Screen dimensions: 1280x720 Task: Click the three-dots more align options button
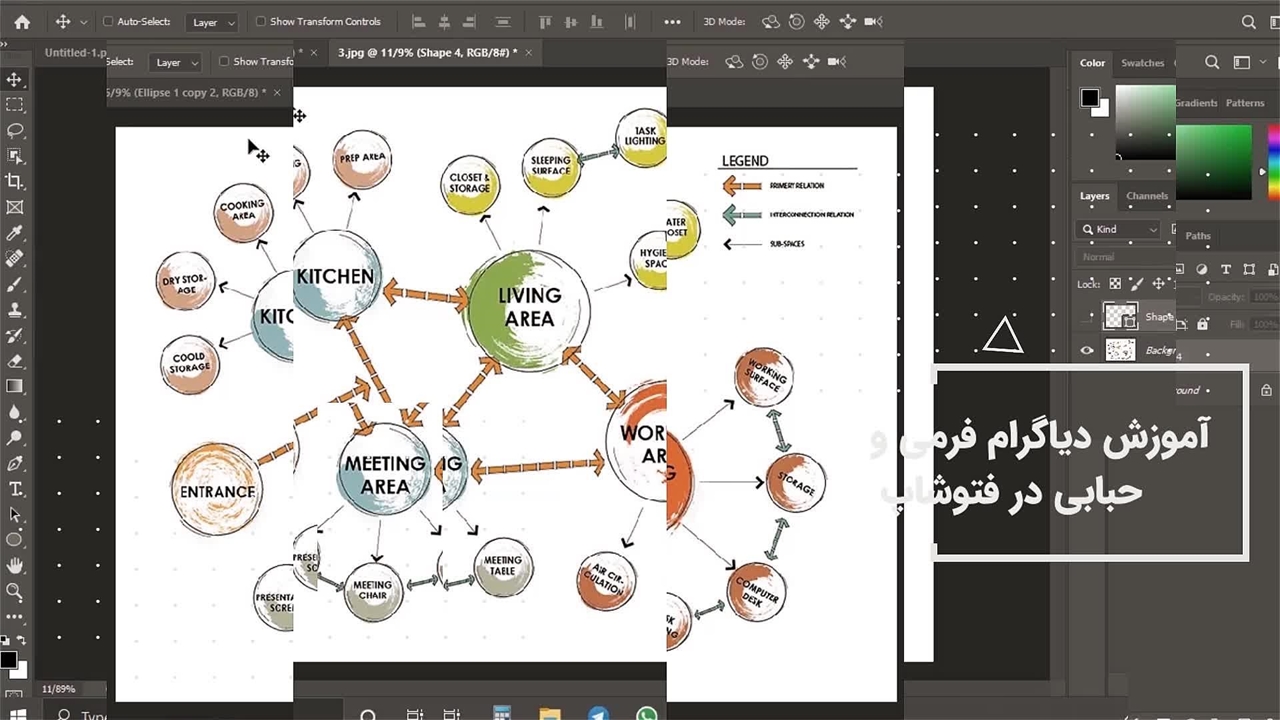(672, 21)
